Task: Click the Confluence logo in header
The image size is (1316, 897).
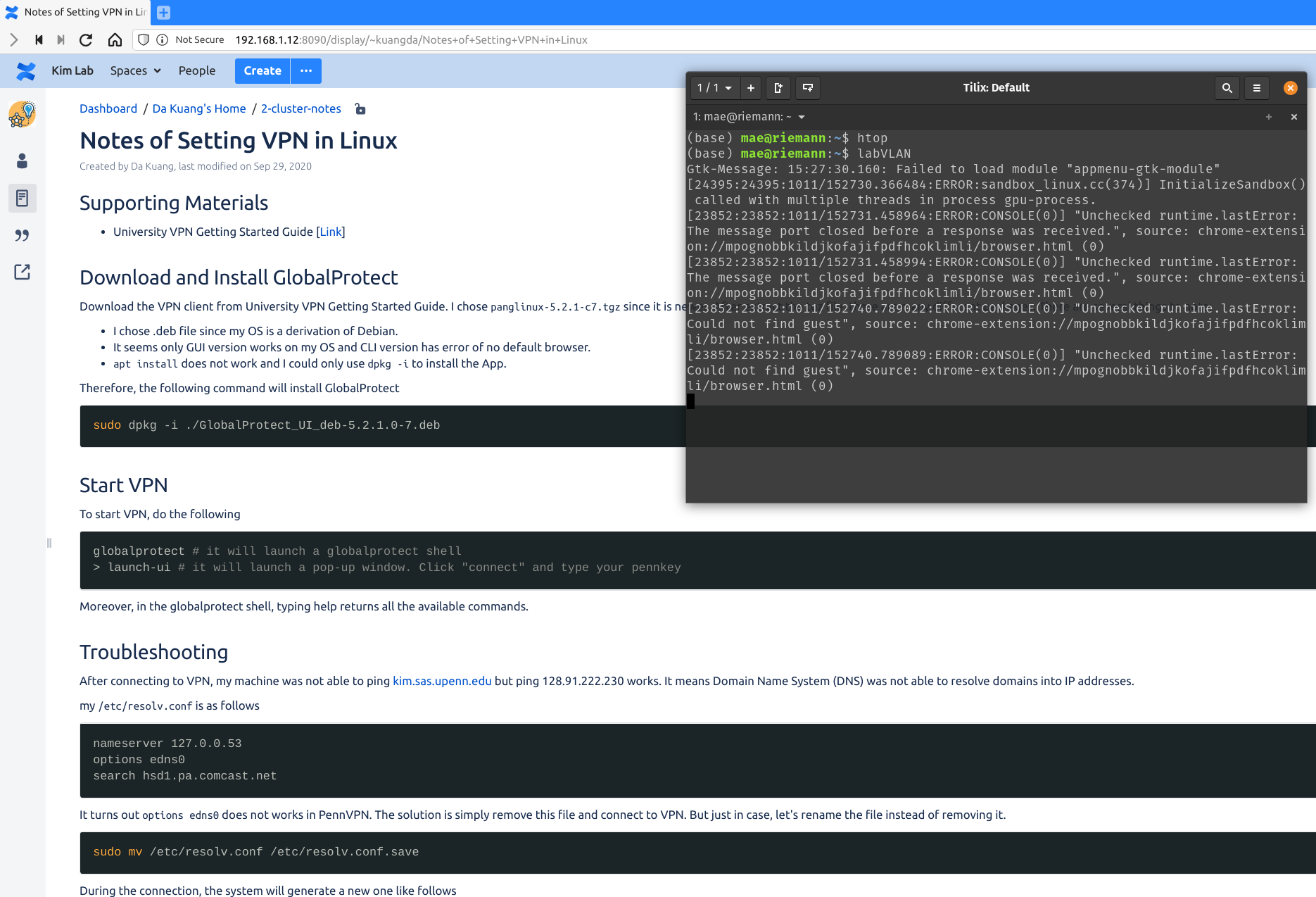Action: point(26,71)
